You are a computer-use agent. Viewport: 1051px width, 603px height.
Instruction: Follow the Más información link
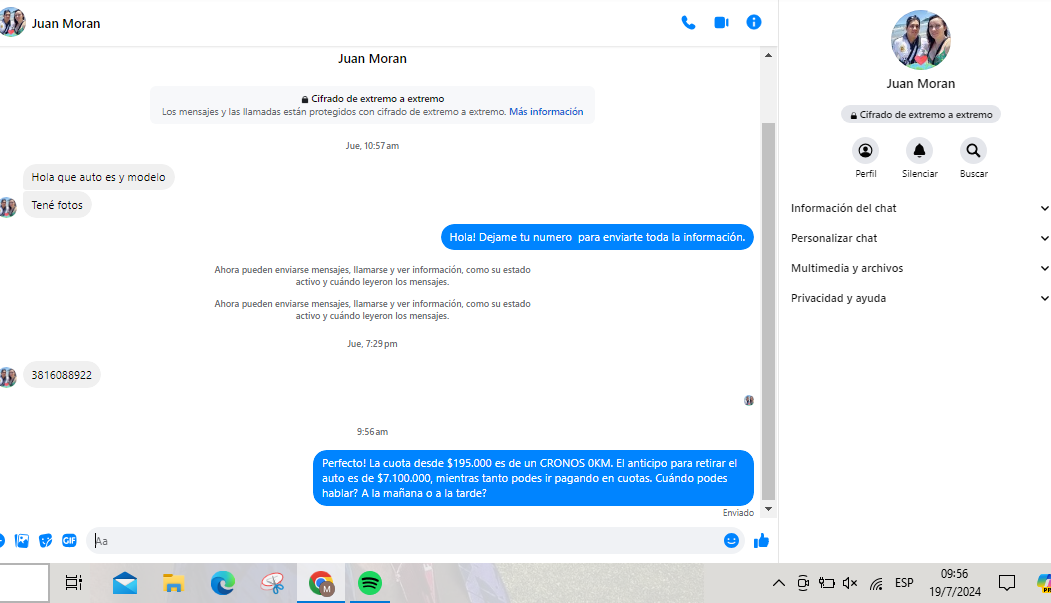pyautogui.click(x=546, y=112)
